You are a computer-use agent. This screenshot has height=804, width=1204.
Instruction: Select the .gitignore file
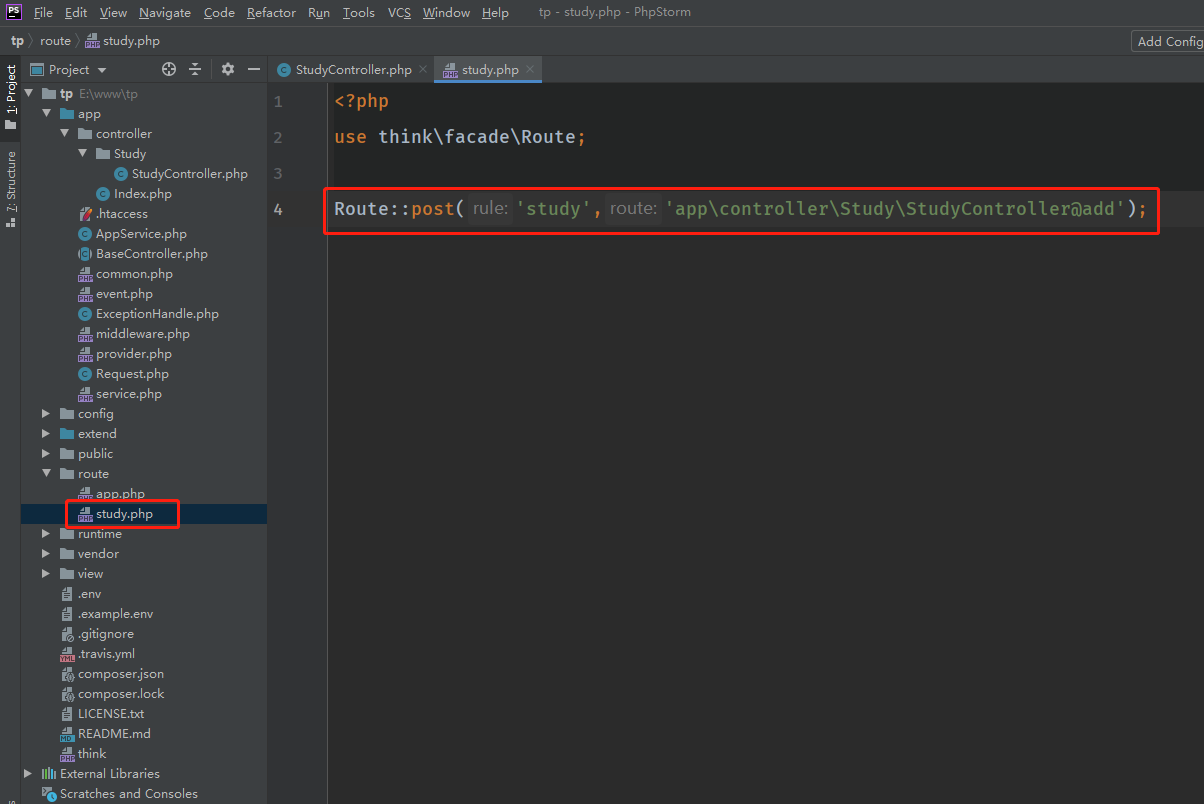(97, 633)
